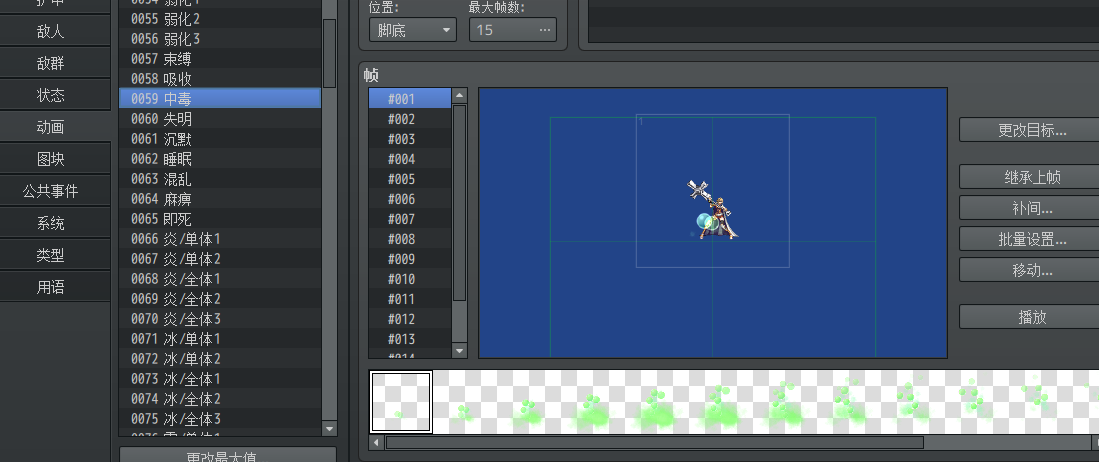Select animation 0066 炎/单体1

220,239
